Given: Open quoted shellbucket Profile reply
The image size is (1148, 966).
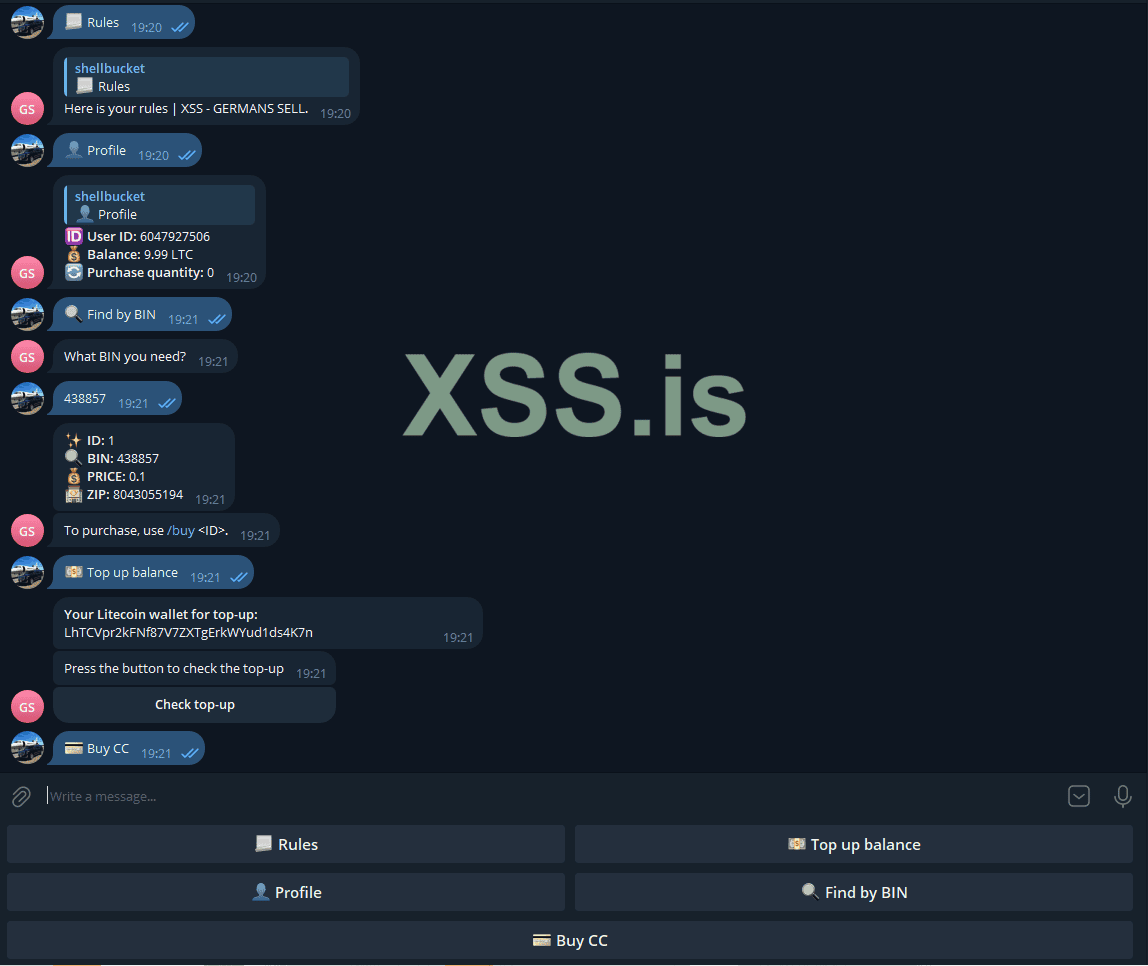Looking at the screenshot, I should click(x=160, y=205).
